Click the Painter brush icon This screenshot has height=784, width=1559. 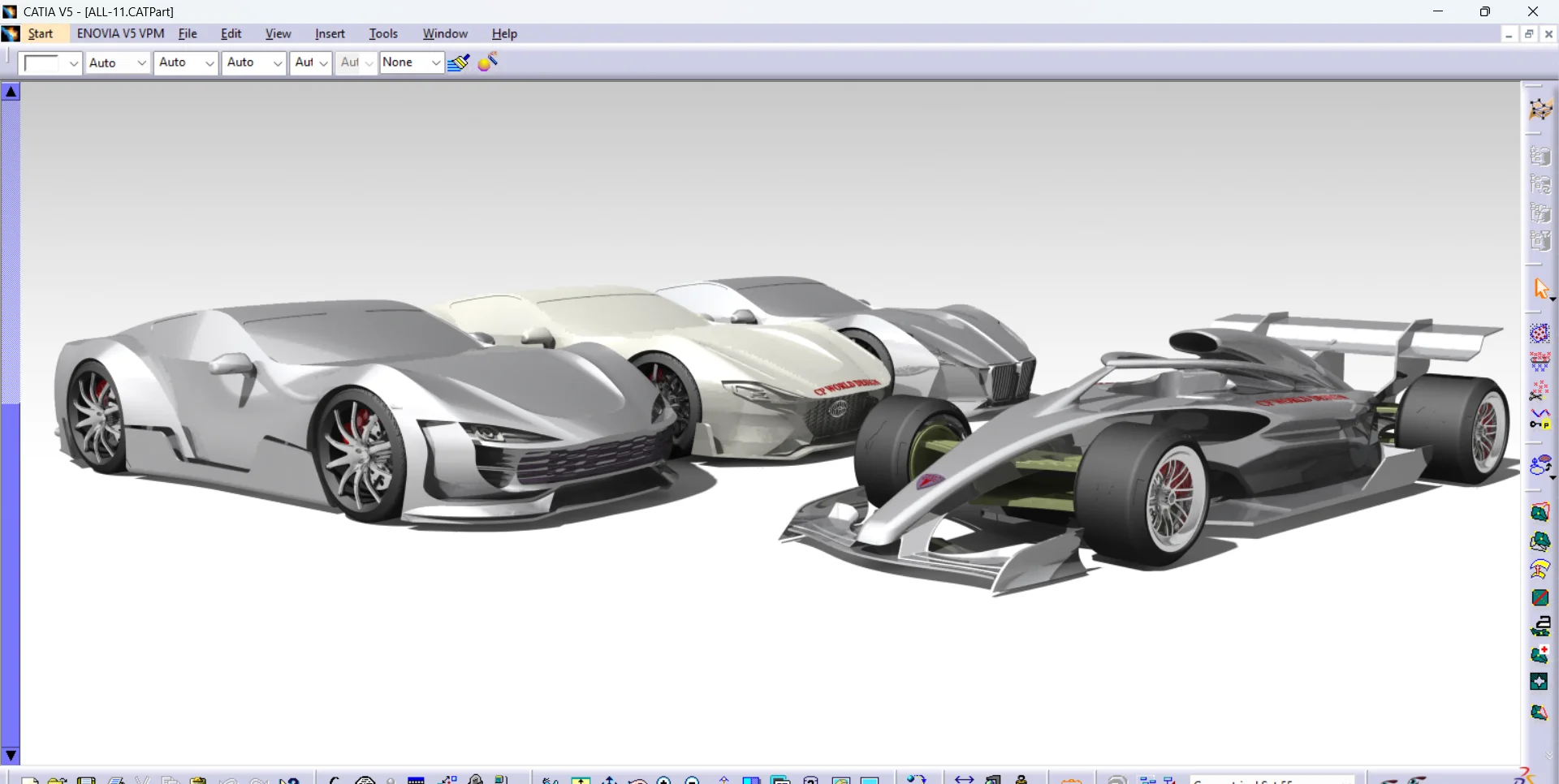tap(458, 62)
